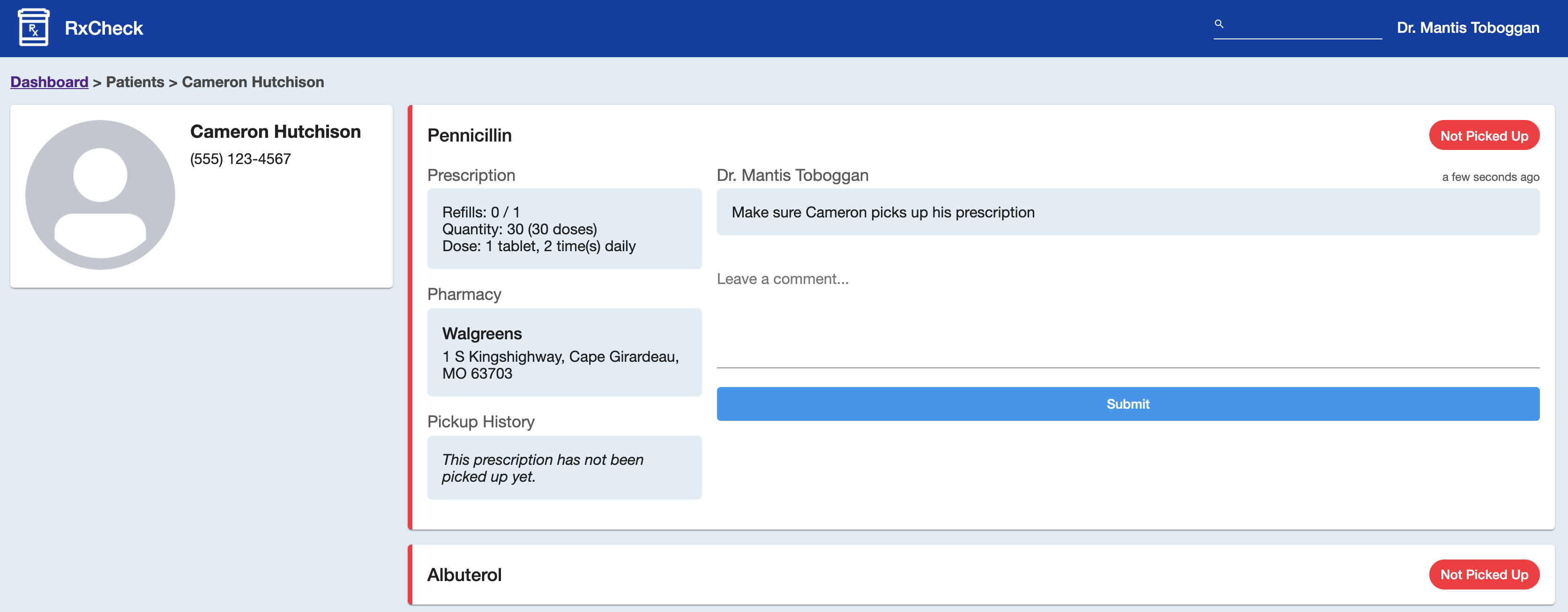Open the Dashboard breadcrumb link
1568x612 pixels.
[x=49, y=82]
